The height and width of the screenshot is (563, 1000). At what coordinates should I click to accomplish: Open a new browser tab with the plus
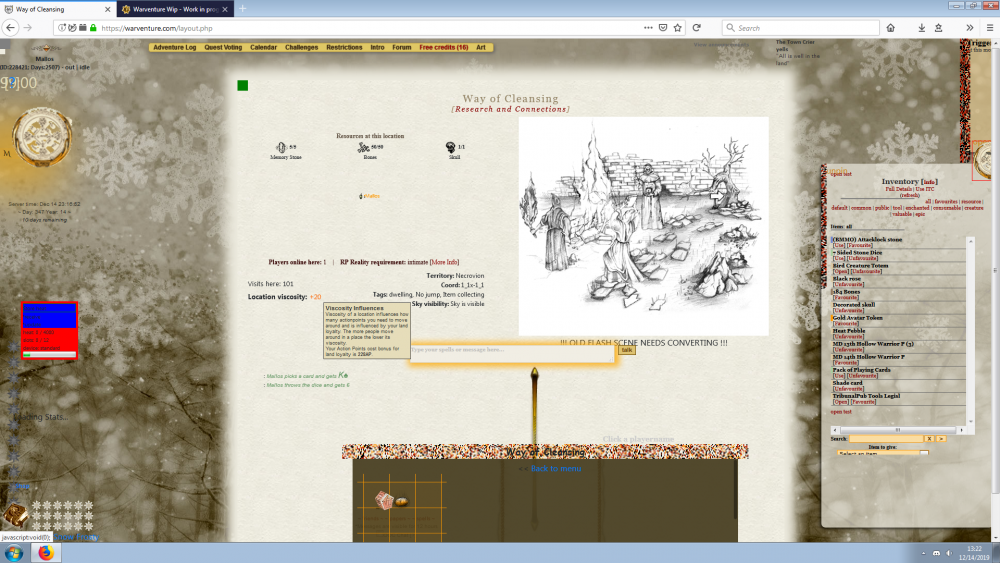pos(242,9)
